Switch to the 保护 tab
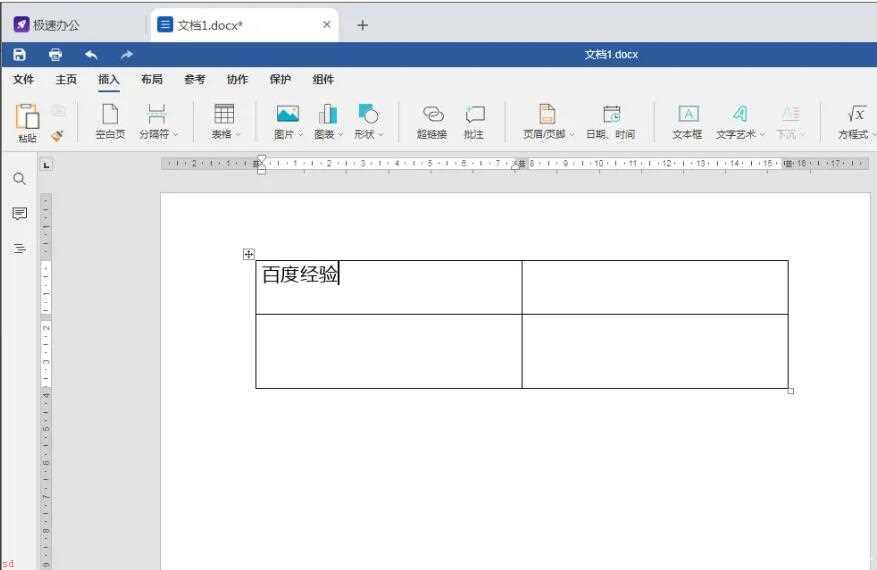 click(x=280, y=79)
